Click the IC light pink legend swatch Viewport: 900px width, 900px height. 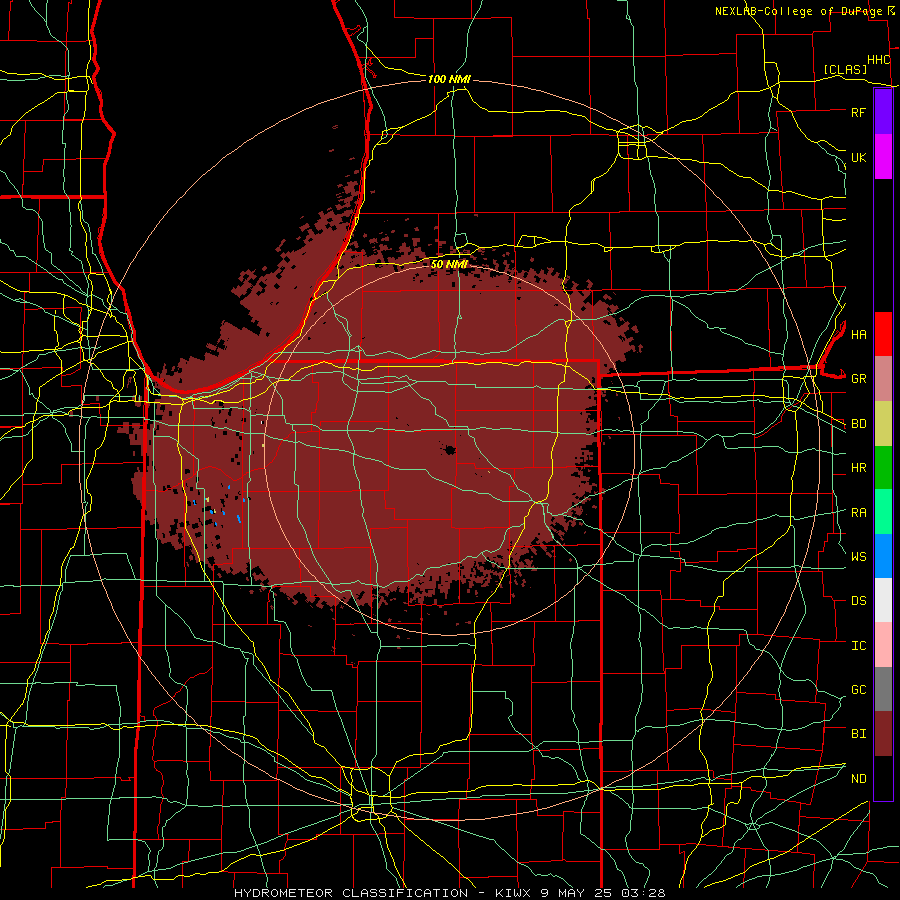pos(883,645)
